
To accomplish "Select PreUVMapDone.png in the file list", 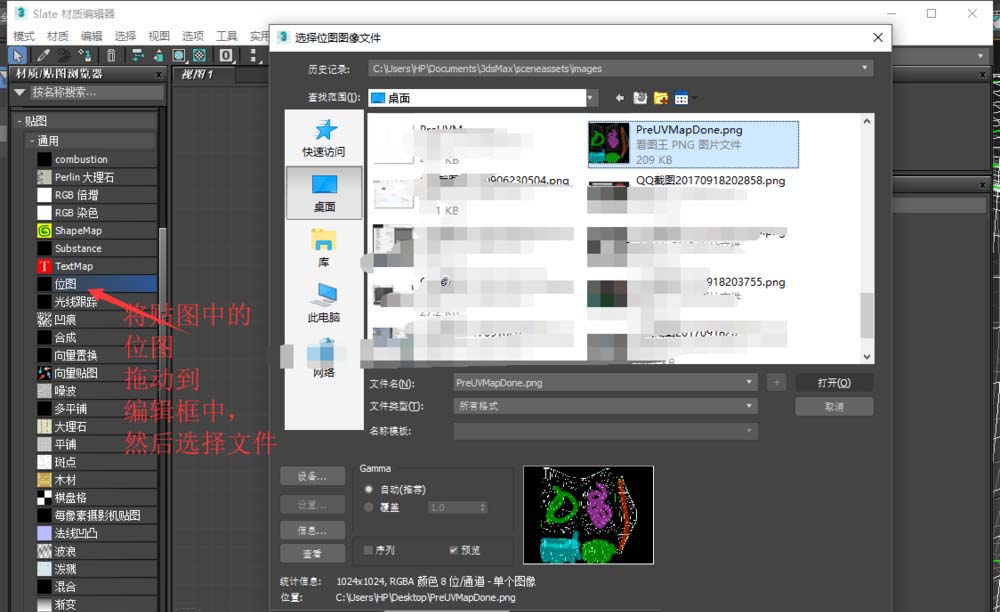I will 693,145.
